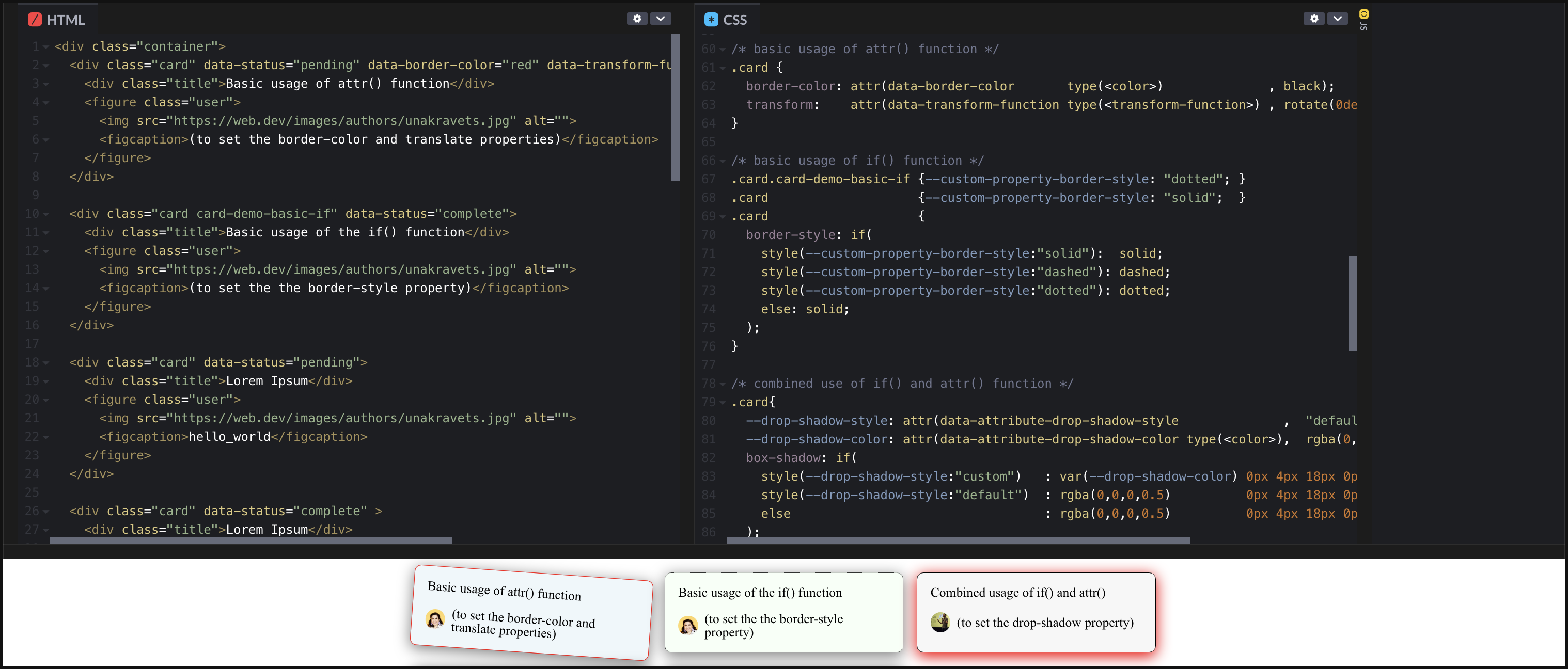1568x669 pixels.
Task: Fold the .card rule at CSS line 61
Action: point(723,68)
